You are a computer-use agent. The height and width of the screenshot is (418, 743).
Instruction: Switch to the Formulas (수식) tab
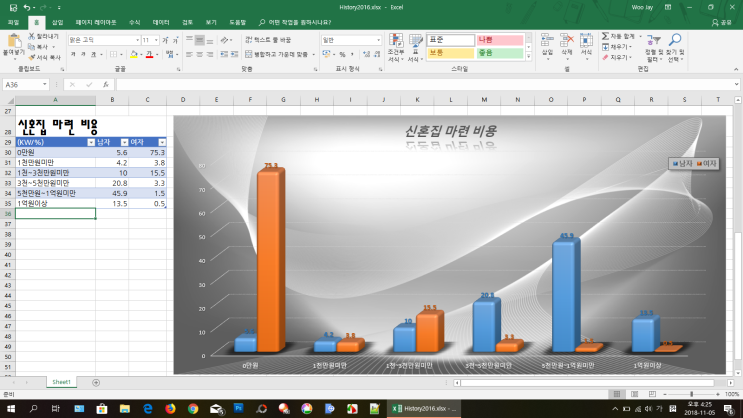pyautogui.click(x=135, y=22)
